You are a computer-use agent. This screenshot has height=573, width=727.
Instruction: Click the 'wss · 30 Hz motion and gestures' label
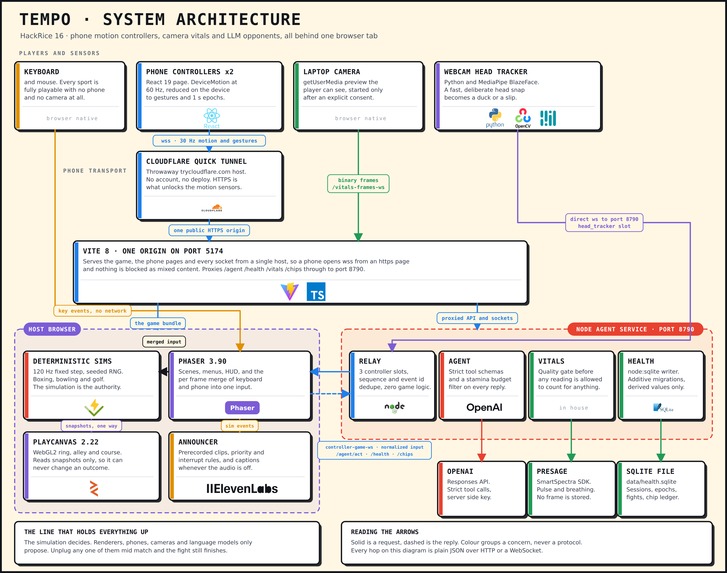pyautogui.click(x=209, y=140)
